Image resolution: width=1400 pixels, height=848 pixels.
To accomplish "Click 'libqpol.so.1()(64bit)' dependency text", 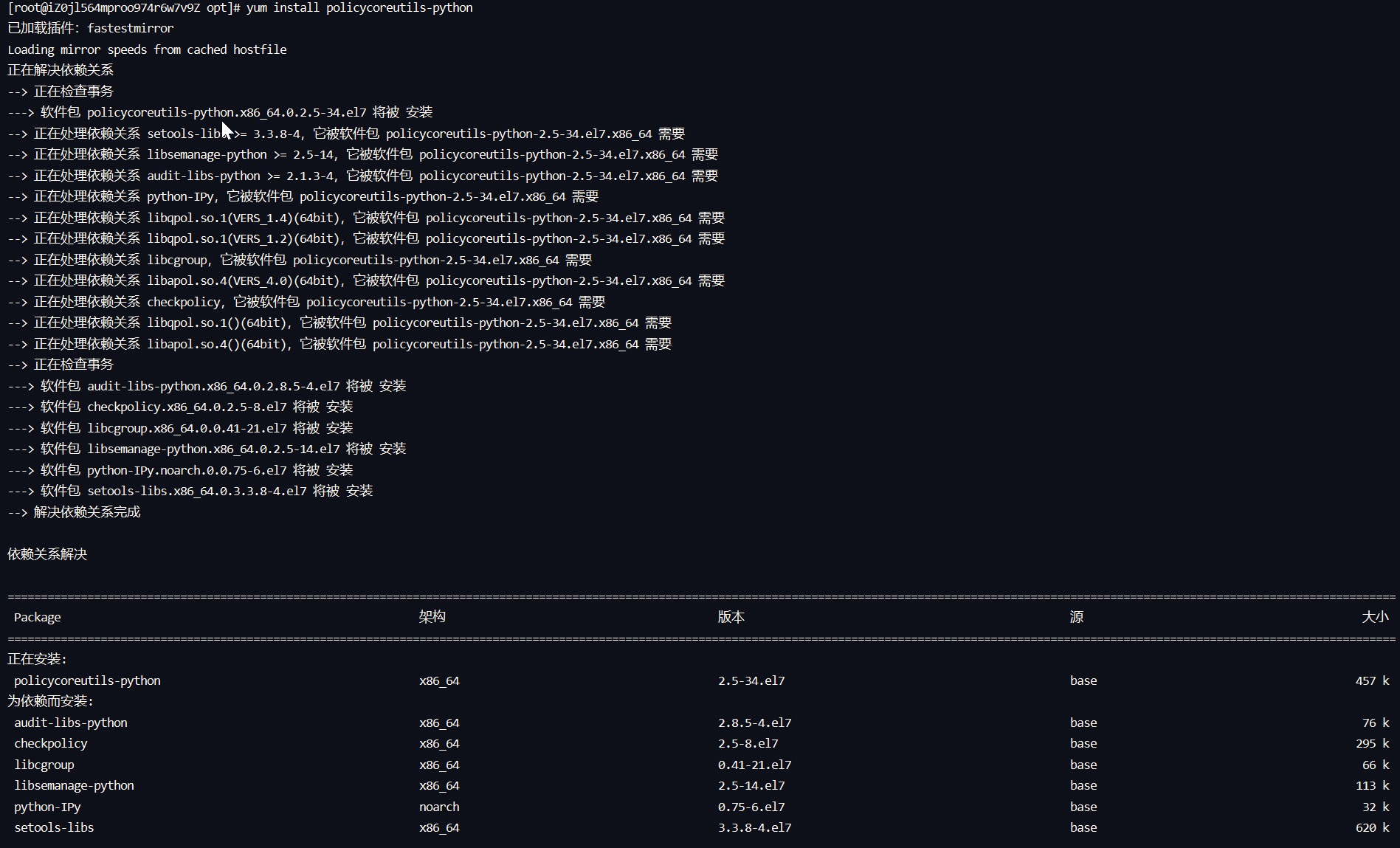I will click(x=217, y=323).
